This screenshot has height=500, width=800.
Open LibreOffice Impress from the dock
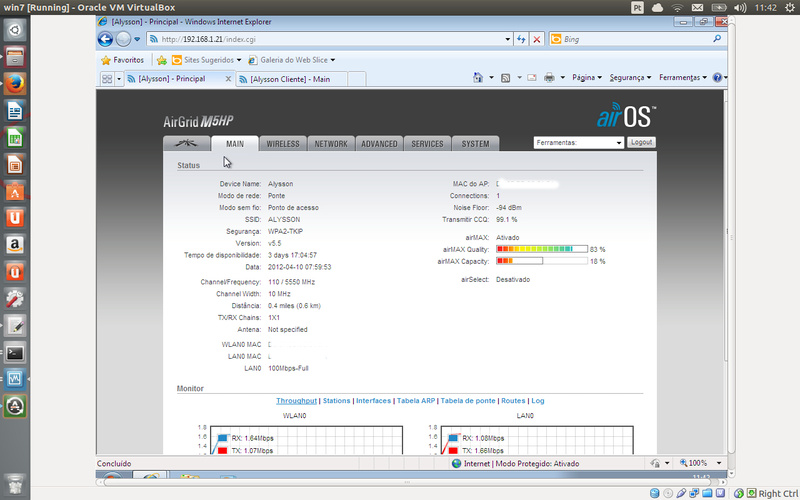click(x=15, y=165)
